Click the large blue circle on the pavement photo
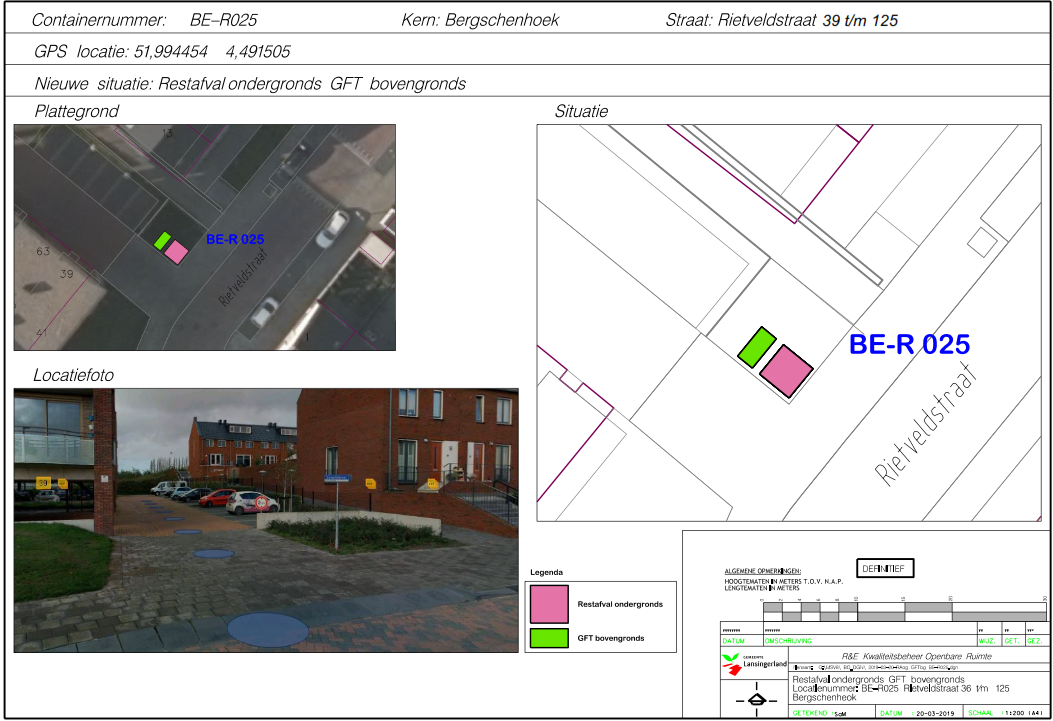Image resolution: width=1053 pixels, height=721 pixels. (x=267, y=630)
